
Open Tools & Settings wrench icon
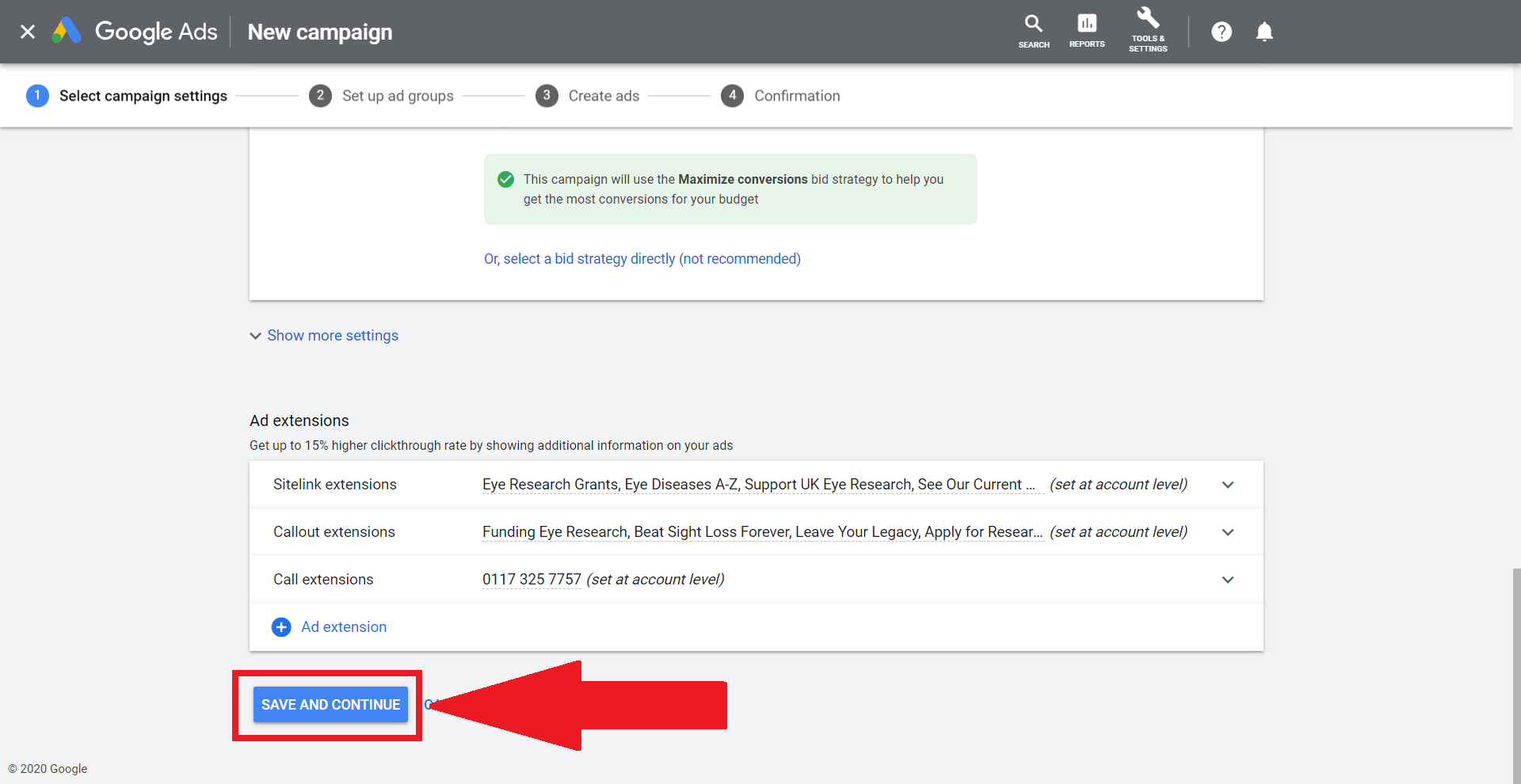pos(1148,30)
